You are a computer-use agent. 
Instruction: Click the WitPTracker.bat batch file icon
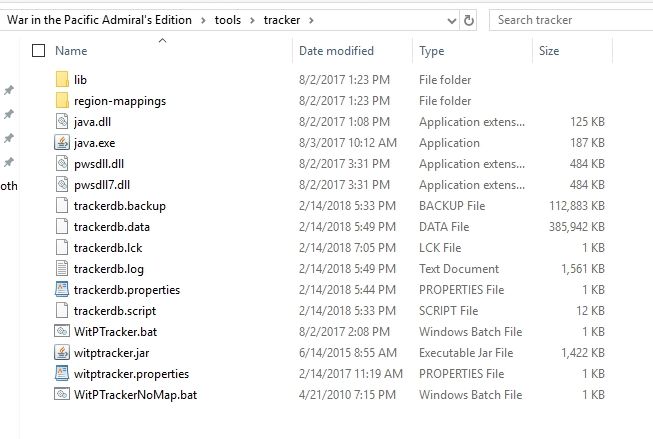[x=62, y=331]
